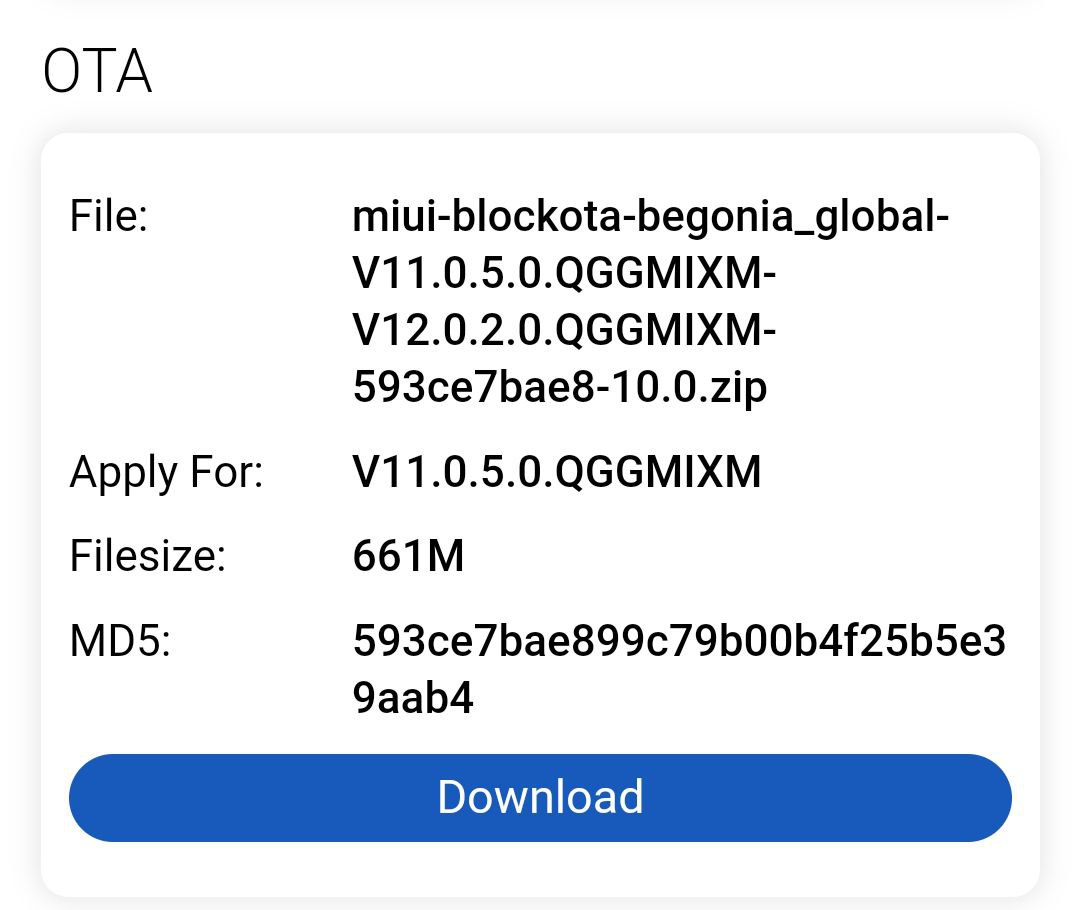Select the 10.0 Android version in filename

pos(655,386)
